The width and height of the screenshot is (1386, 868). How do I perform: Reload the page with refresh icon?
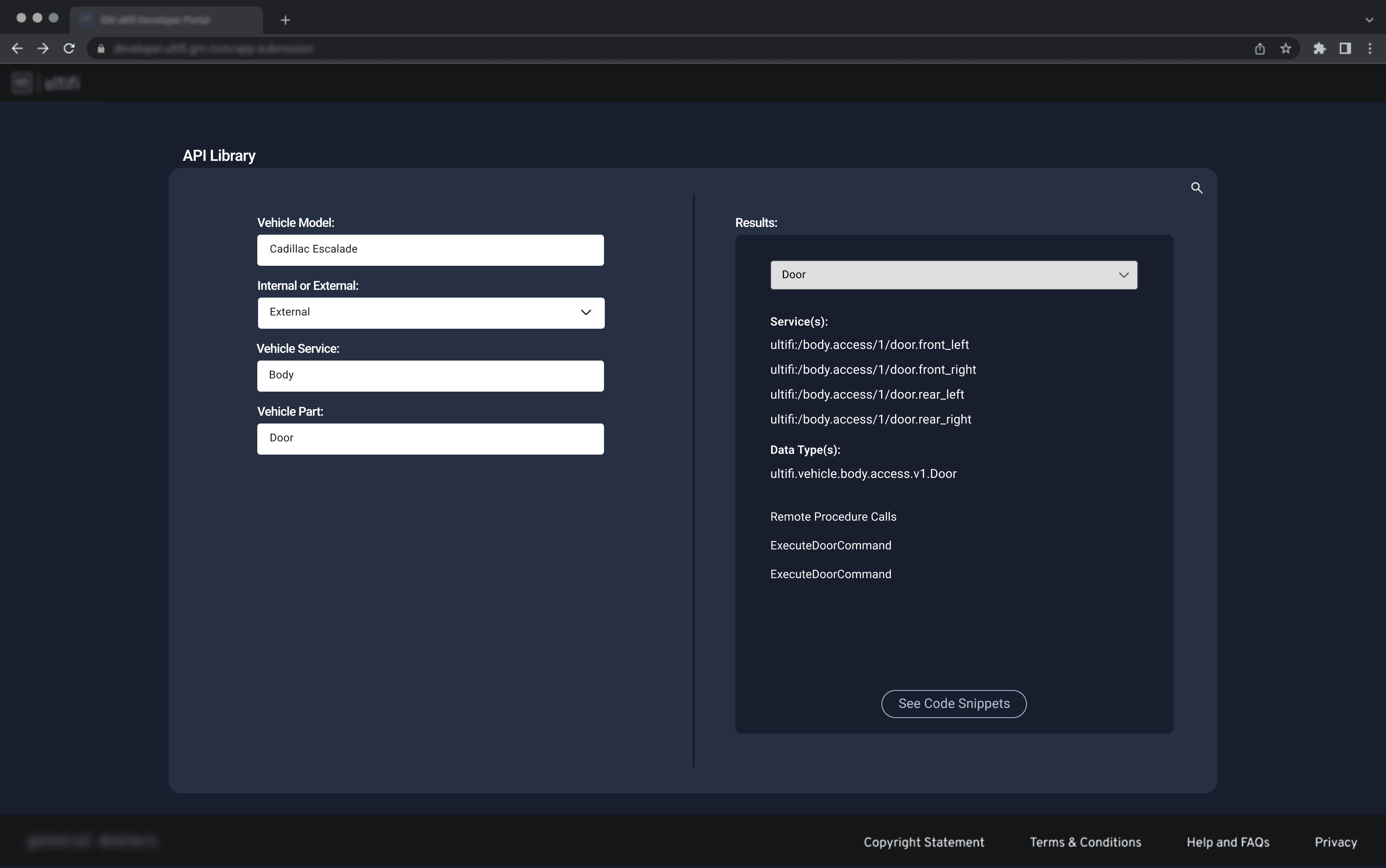[x=69, y=49]
